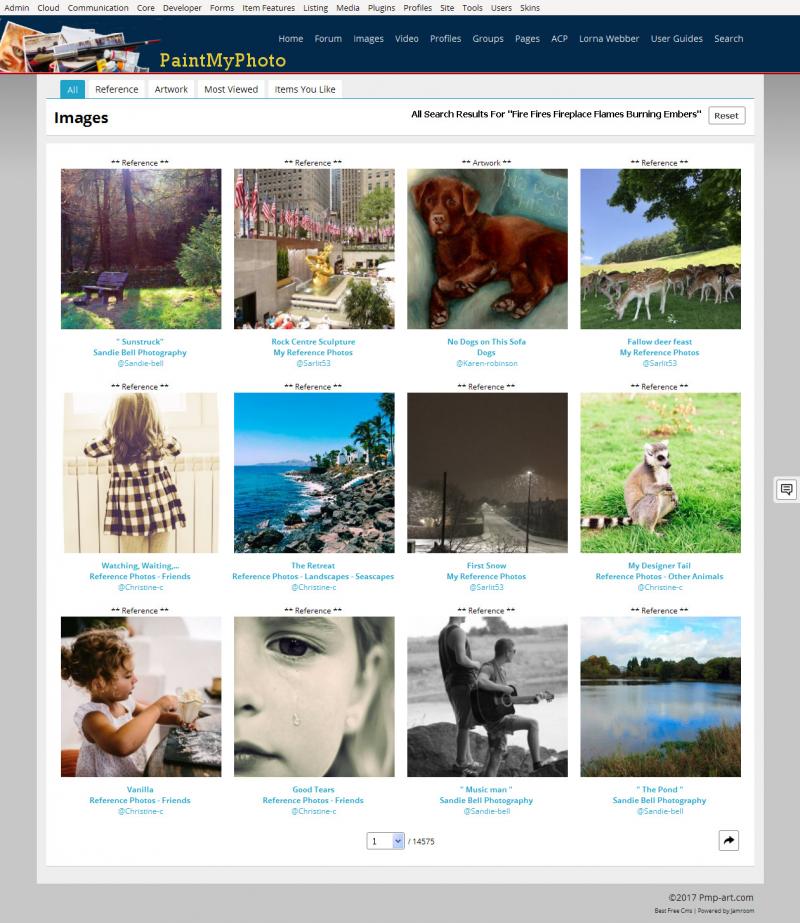Click the No Dogs on This Sofa title
The height and width of the screenshot is (923, 800).
(486, 341)
